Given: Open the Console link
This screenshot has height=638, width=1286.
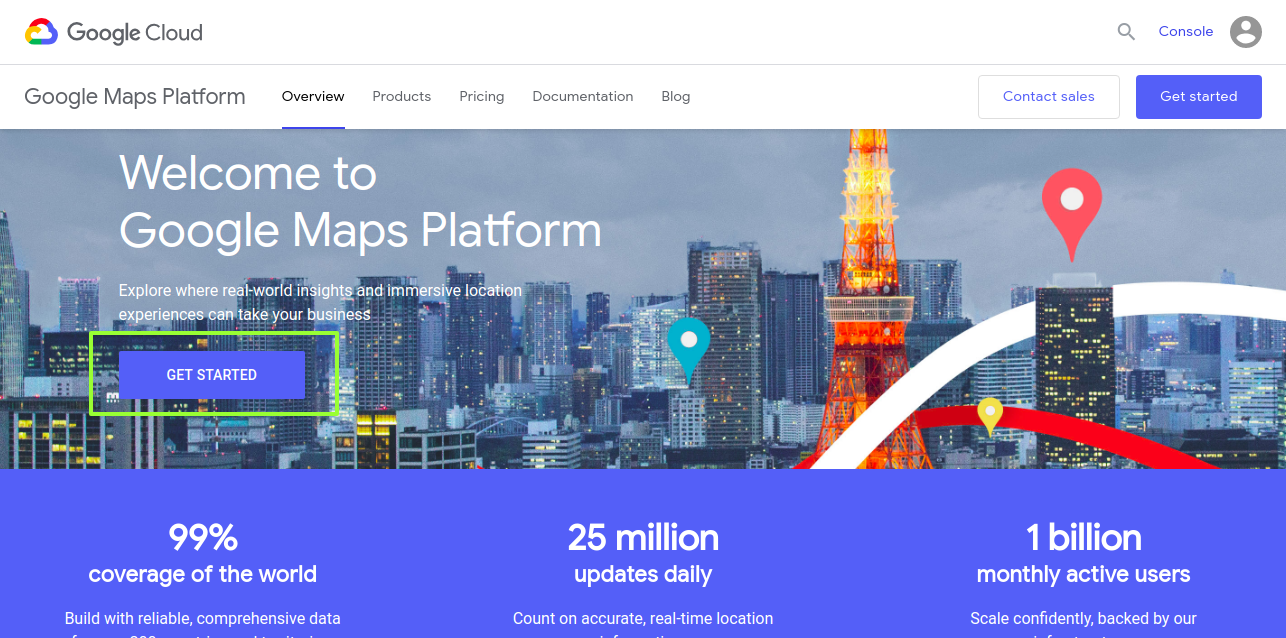Looking at the screenshot, I should pos(1185,32).
